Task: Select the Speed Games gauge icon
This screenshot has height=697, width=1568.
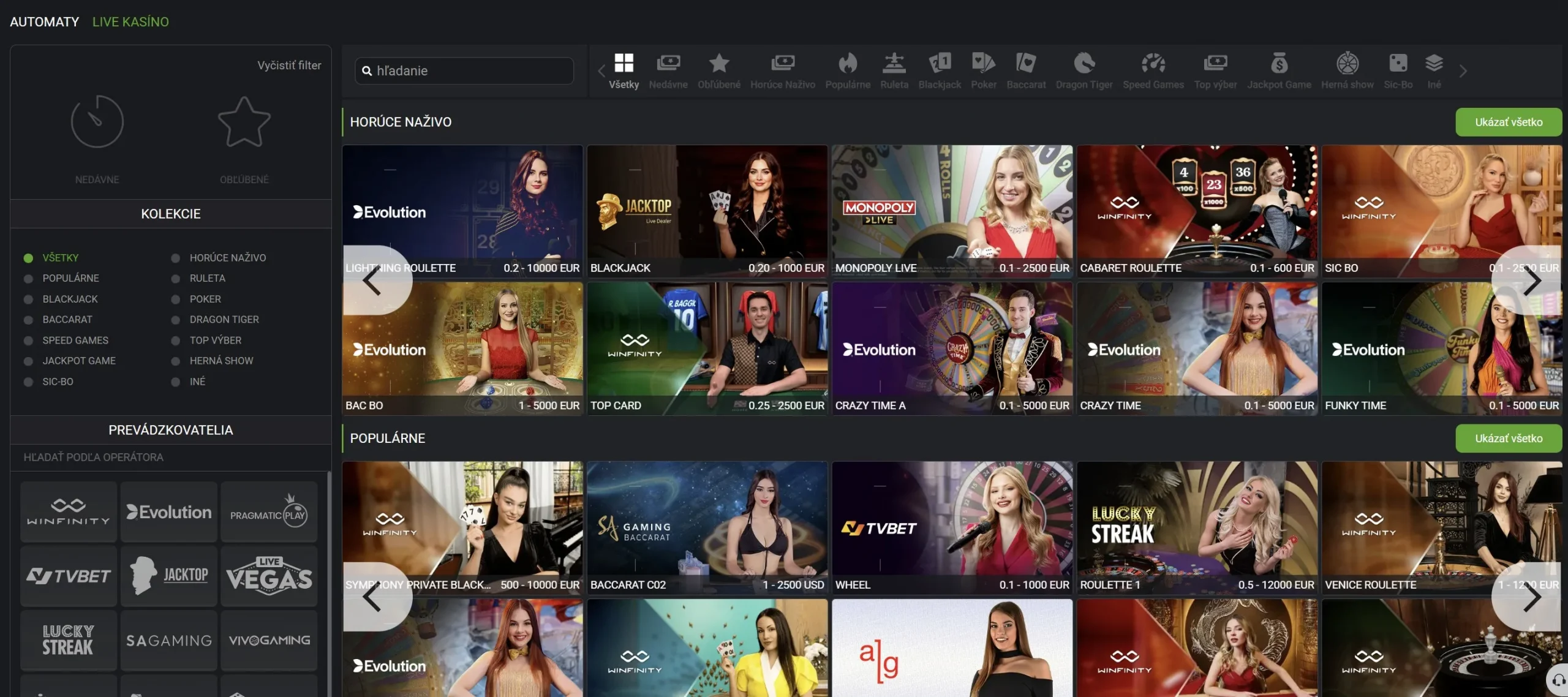Action: [1153, 63]
